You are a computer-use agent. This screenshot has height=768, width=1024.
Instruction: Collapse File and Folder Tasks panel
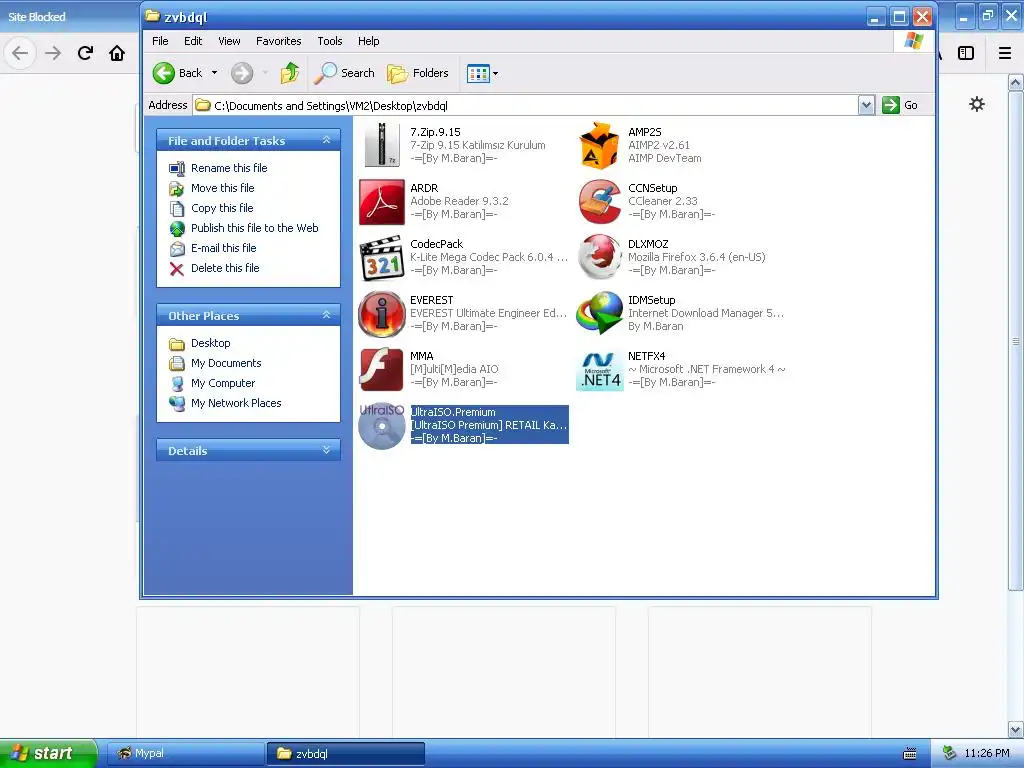pos(327,140)
